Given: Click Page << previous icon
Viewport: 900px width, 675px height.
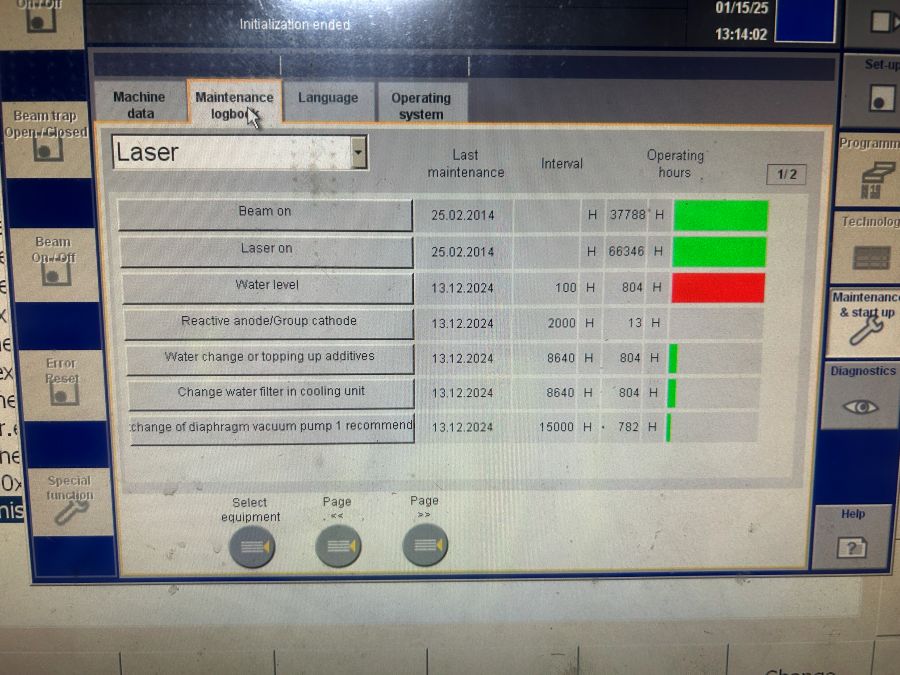Looking at the screenshot, I should point(338,545).
